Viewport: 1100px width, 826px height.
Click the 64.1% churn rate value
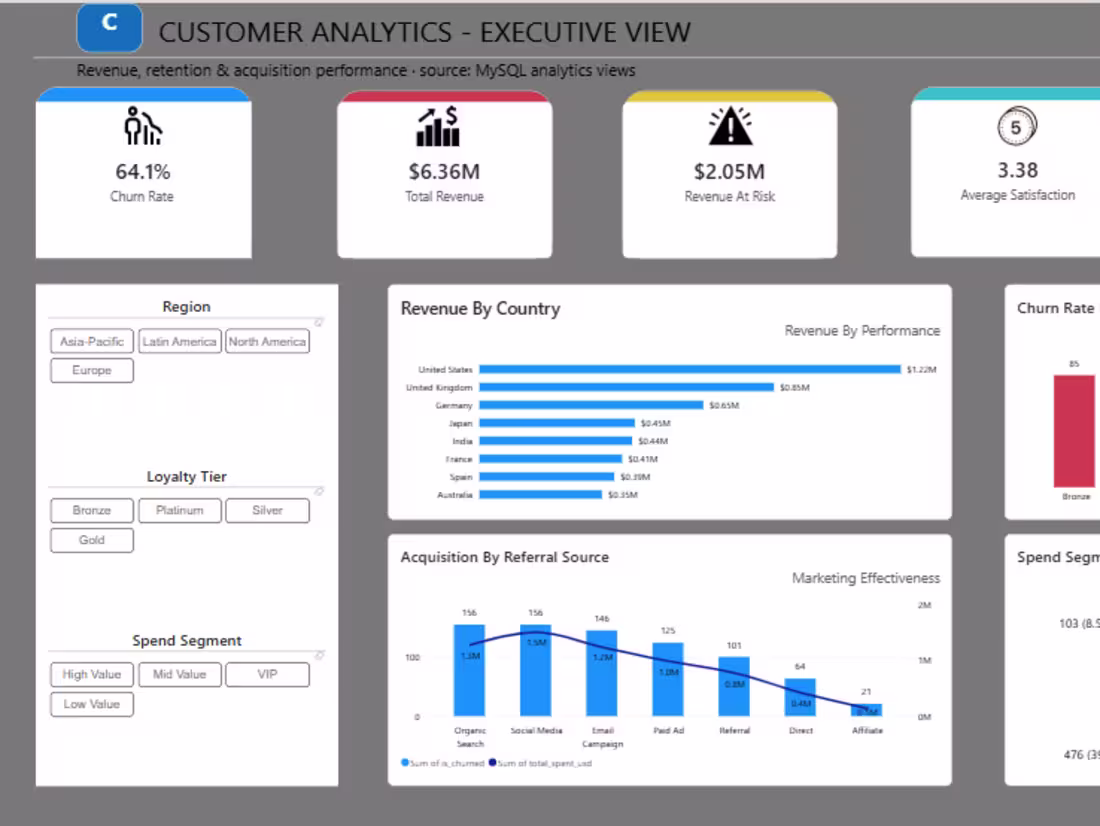pyautogui.click(x=143, y=172)
